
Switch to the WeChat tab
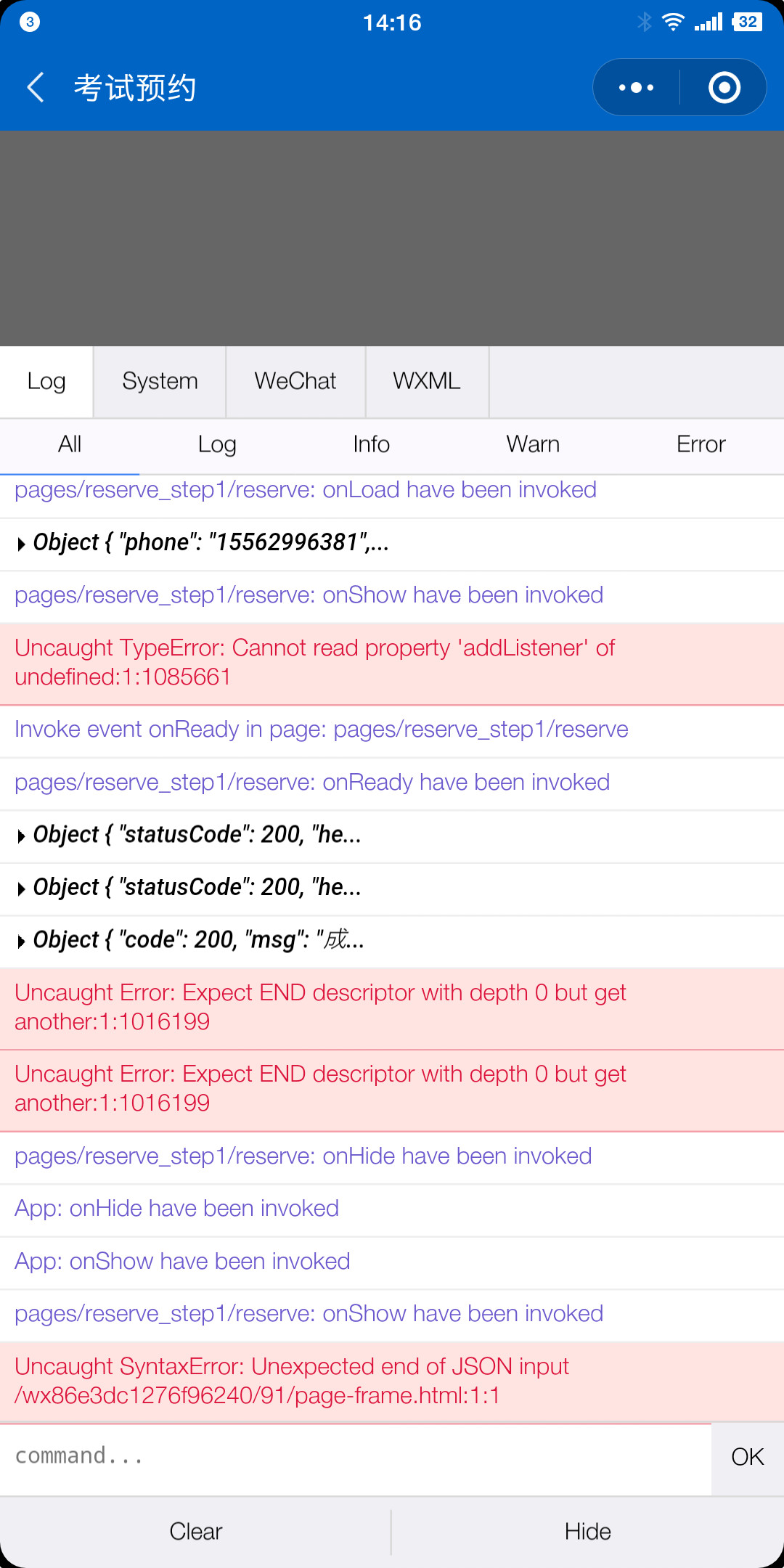tap(295, 381)
